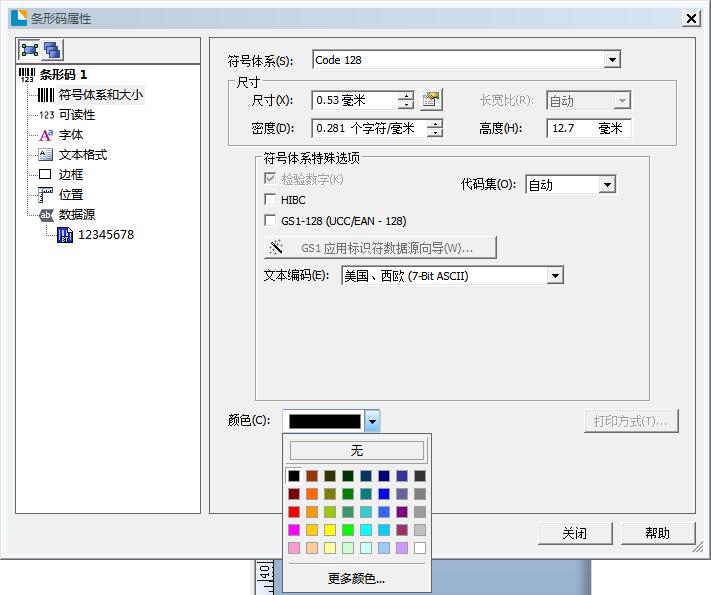711x595 pixels.
Task: Pick the black swatch in the palette
Action: point(294,476)
